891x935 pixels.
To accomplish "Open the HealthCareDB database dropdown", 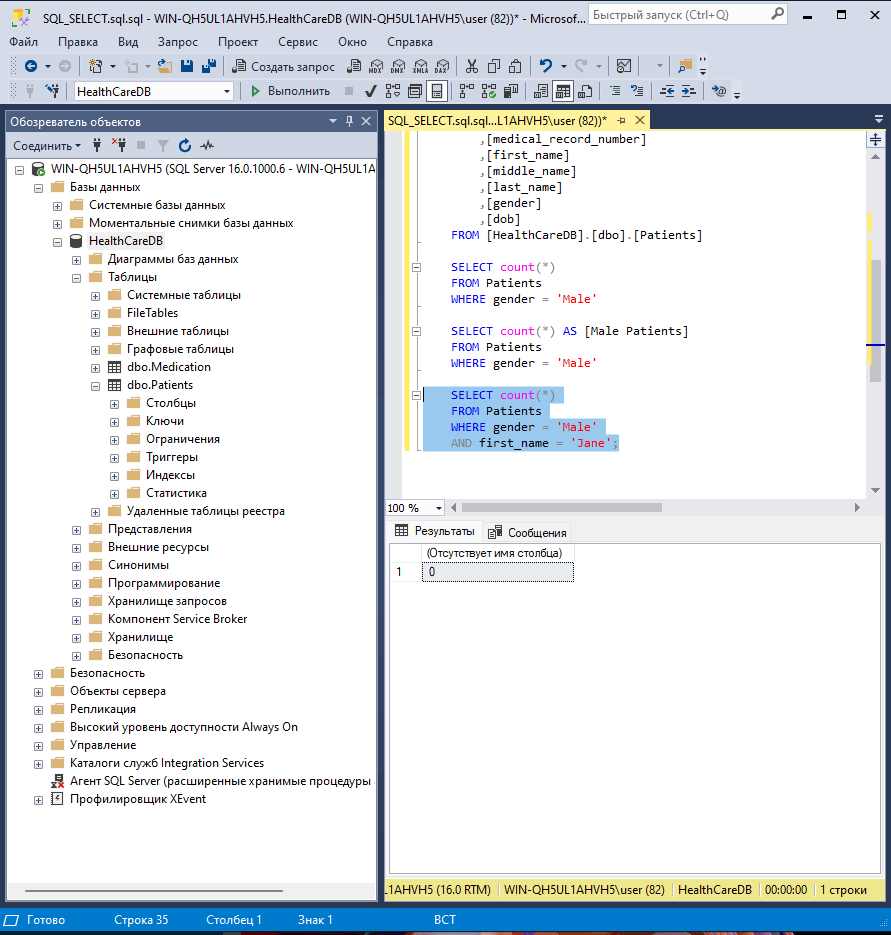I will tap(227, 91).
